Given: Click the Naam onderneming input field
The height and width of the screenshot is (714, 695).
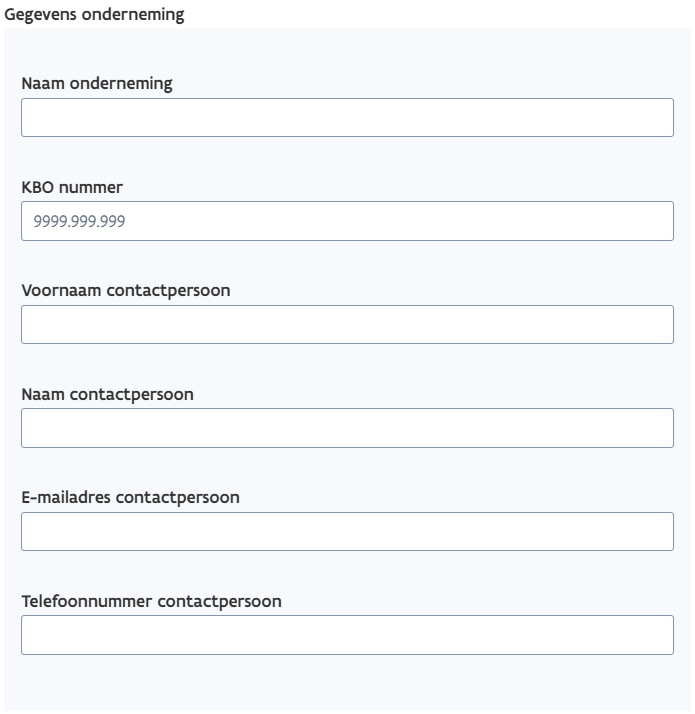Looking at the screenshot, I should pos(347,117).
